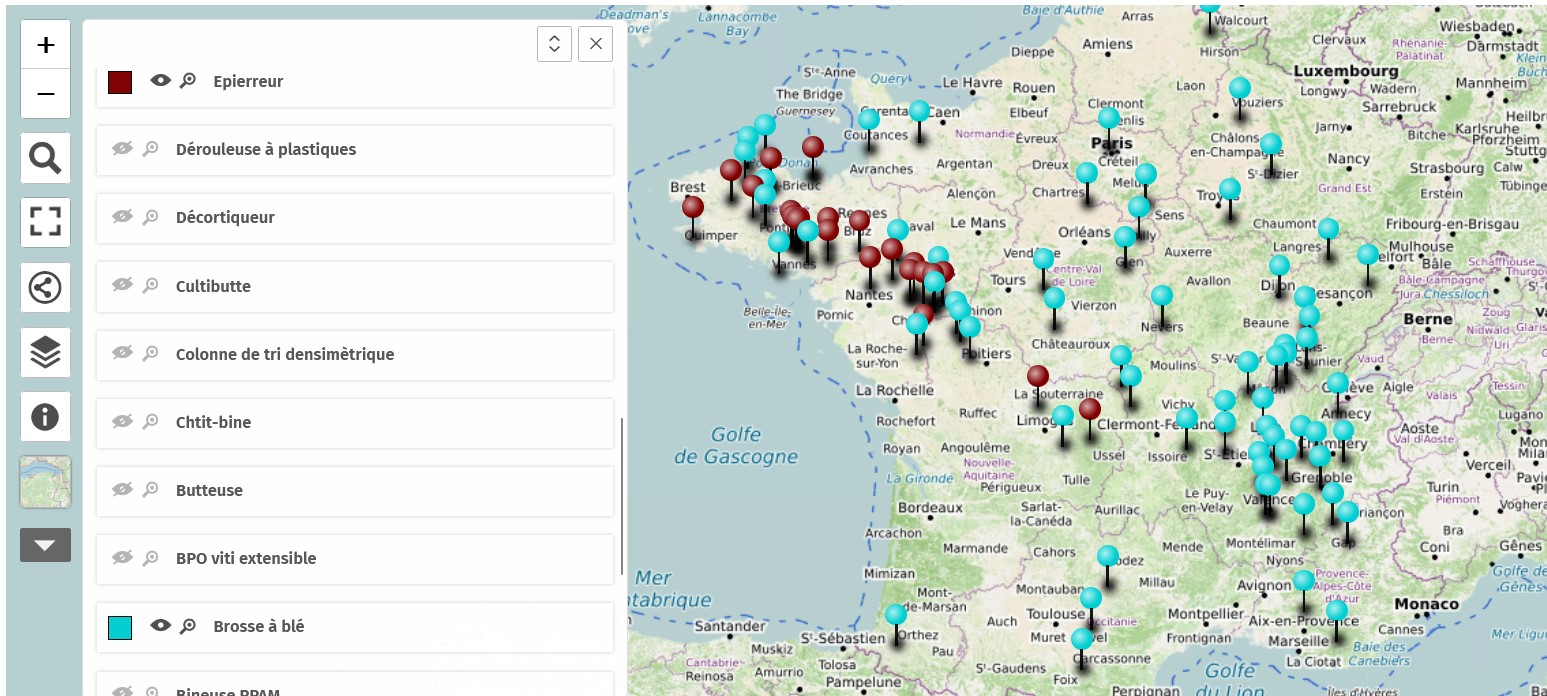Screen dimensions: 1547x696
Task: Expand more controls with down arrow
Action: 45,545
